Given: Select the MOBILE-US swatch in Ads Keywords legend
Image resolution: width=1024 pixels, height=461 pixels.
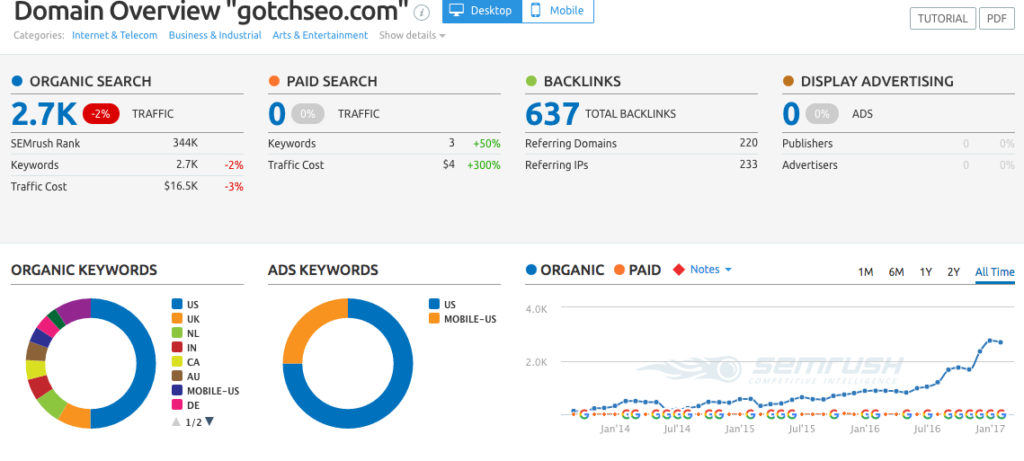Looking at the screenshot, I should pyautogui.click(x=434, y=319).
